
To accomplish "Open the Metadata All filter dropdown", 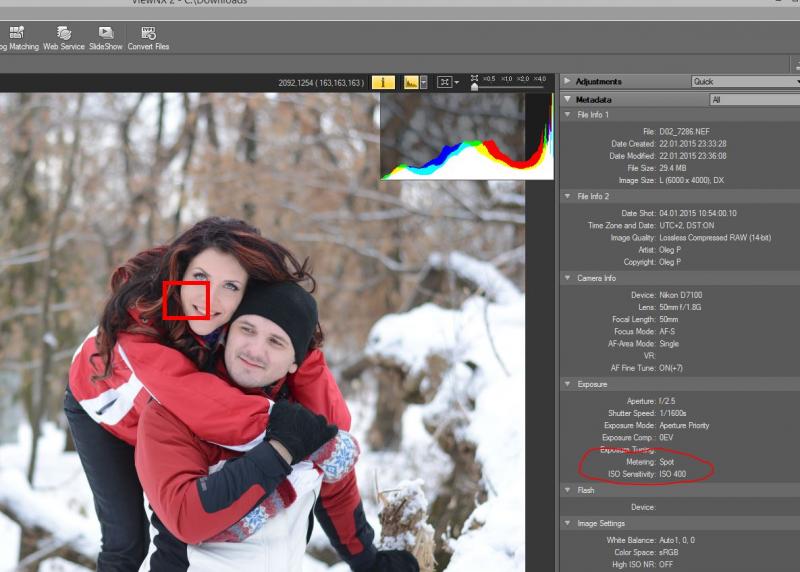I will (x=755, y=100).
